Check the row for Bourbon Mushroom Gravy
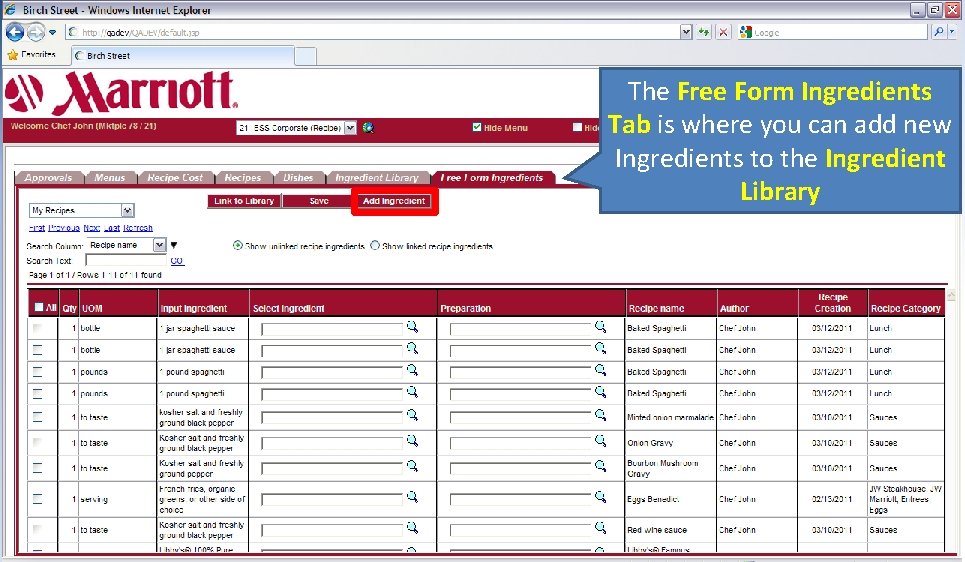Screen dimensions: 965x562 pyautogui.click(x=38, y=468)
